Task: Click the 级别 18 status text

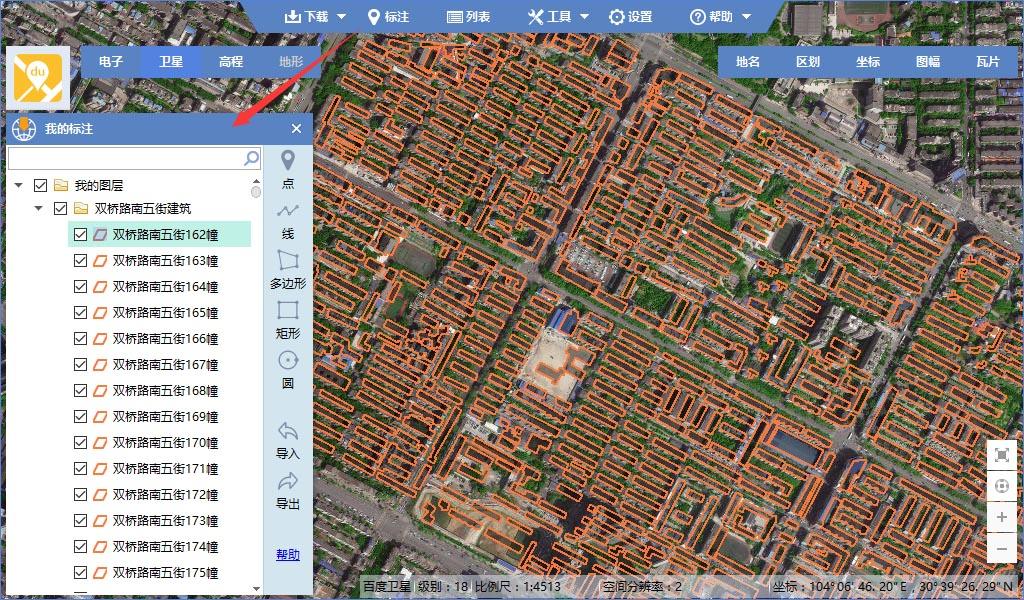Action: 443,586
